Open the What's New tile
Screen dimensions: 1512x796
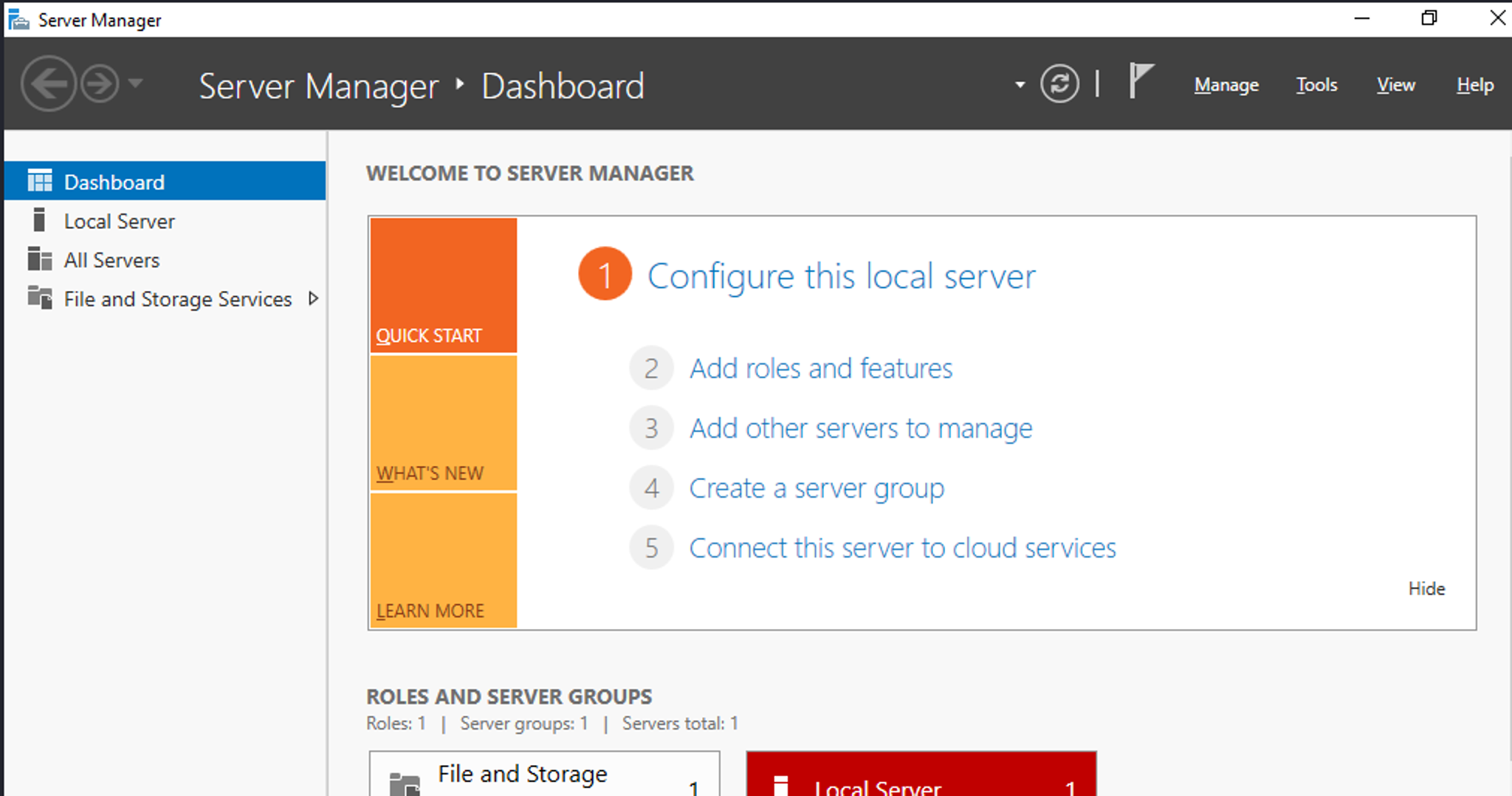tap(443, 423)
